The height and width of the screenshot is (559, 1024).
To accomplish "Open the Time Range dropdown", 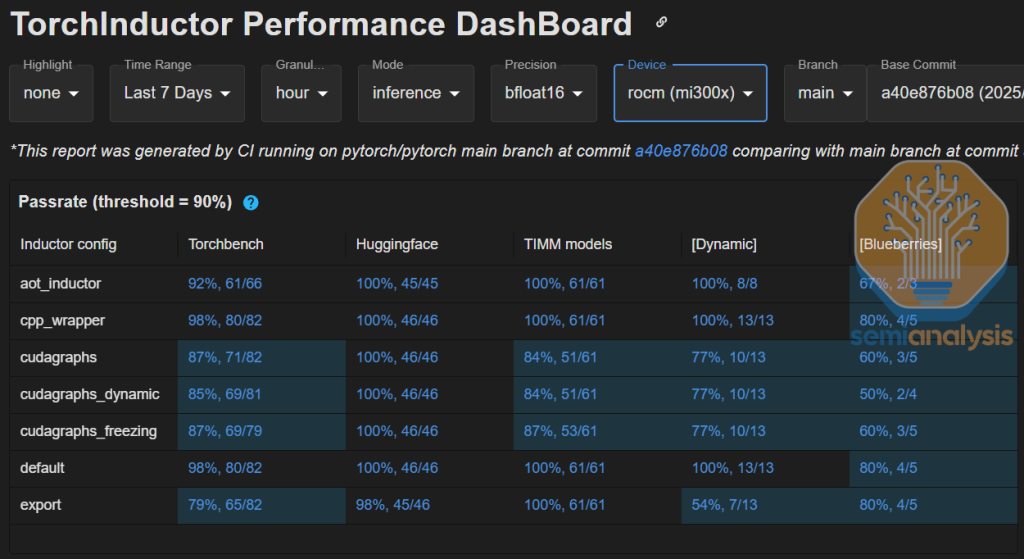I will 177,93.
